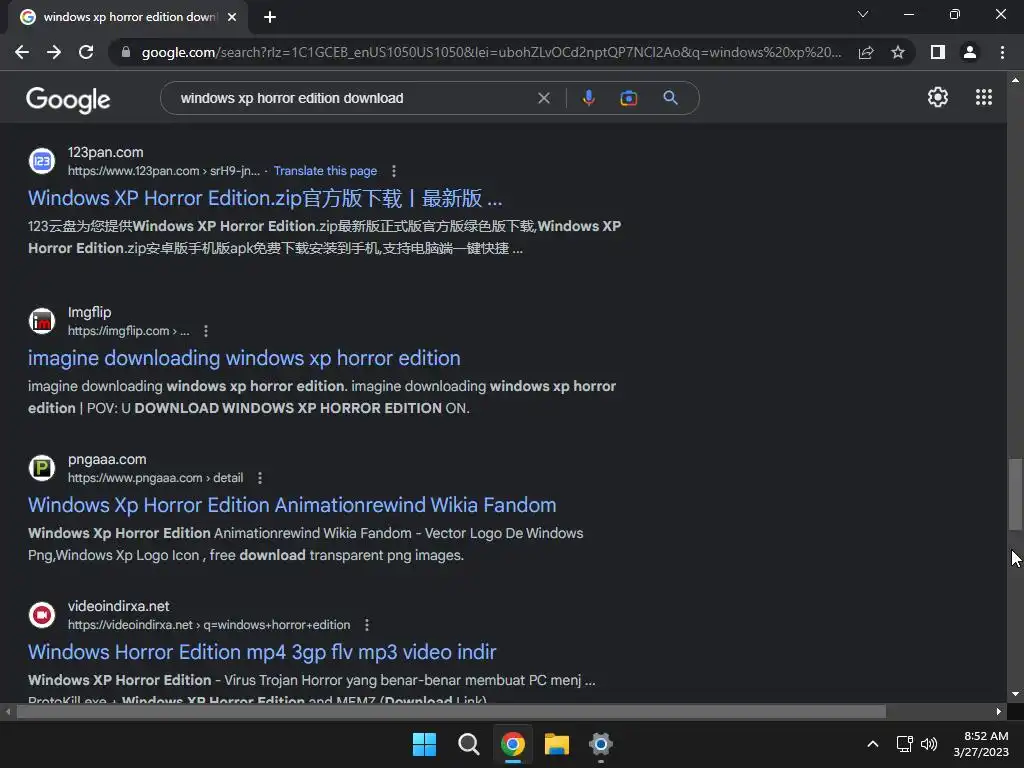This screenshot has width=1024, height=768.
Task: Click the Imgflip favicon
Action: (x=42, y=321)
